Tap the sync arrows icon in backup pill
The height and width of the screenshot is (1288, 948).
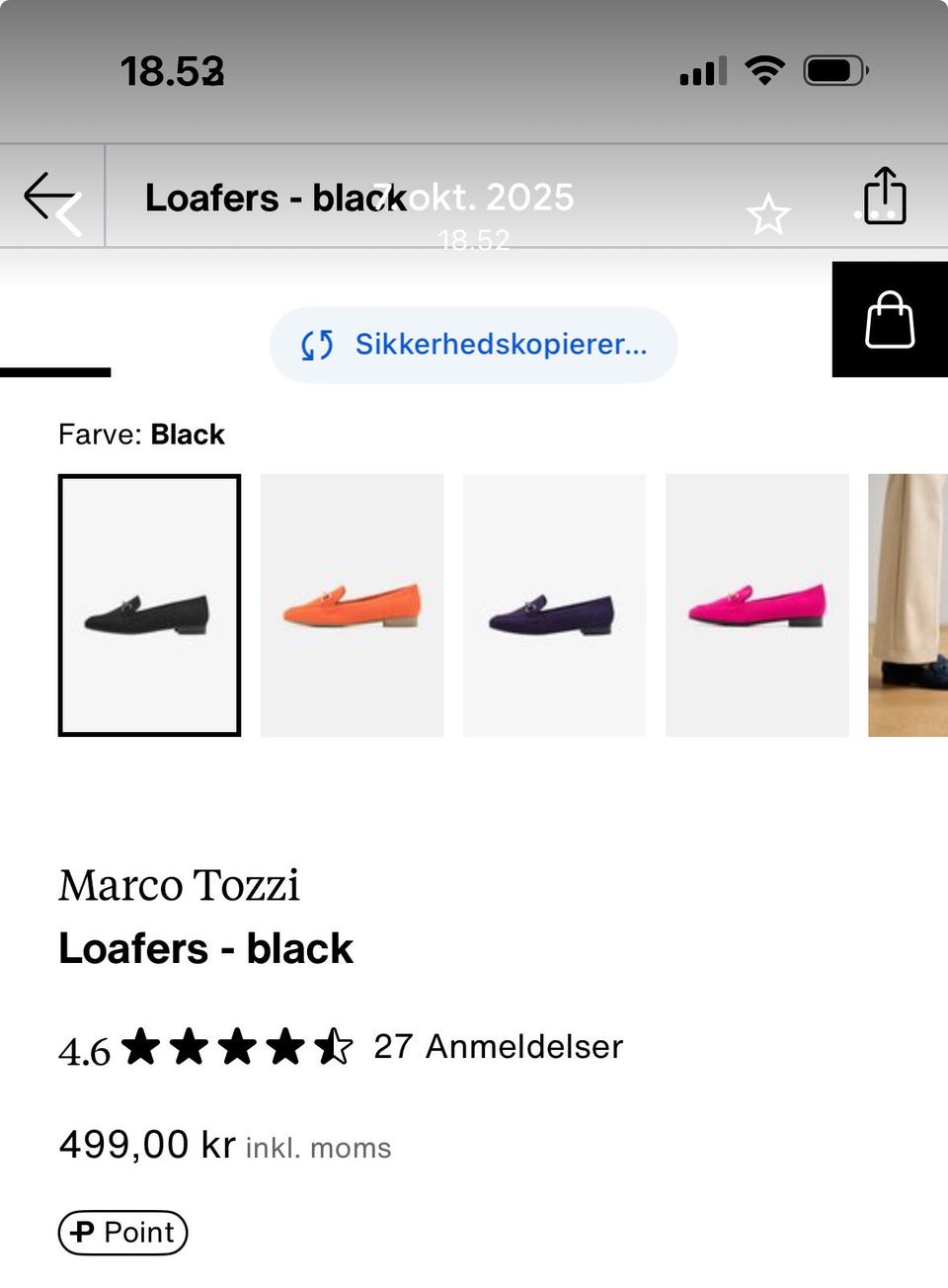tap(317, 345)
